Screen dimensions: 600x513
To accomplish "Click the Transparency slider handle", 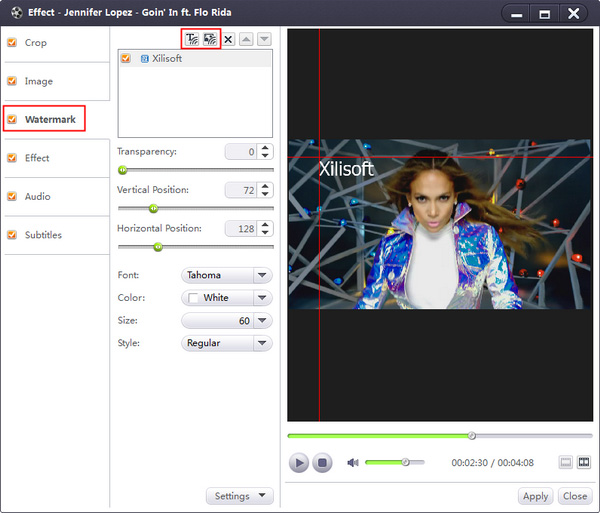I will click(122, 170).
